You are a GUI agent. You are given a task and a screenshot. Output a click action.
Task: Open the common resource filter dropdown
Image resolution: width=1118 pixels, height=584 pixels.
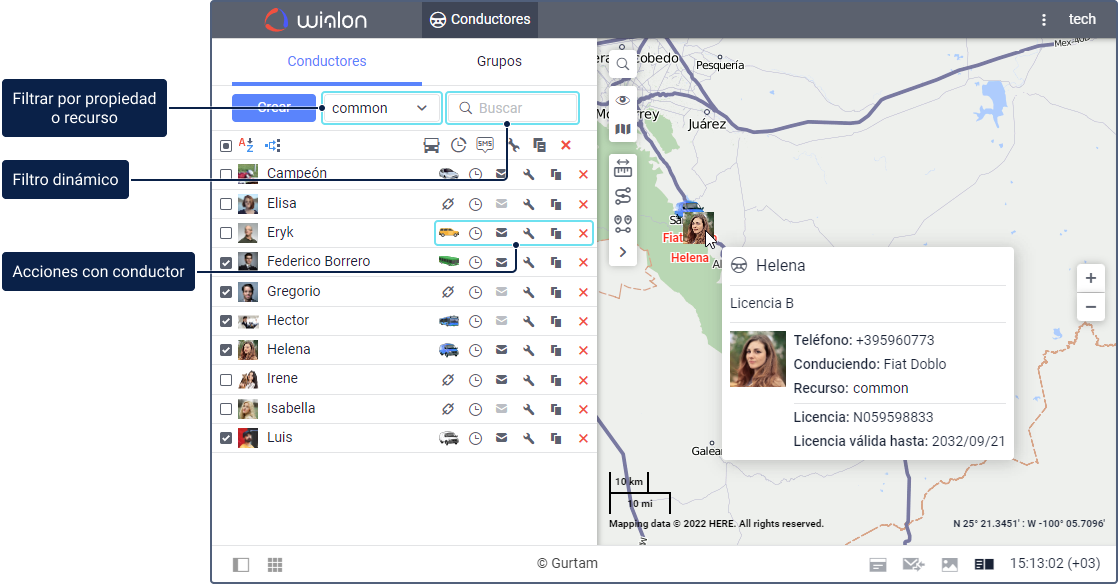[x=381, y=108]
